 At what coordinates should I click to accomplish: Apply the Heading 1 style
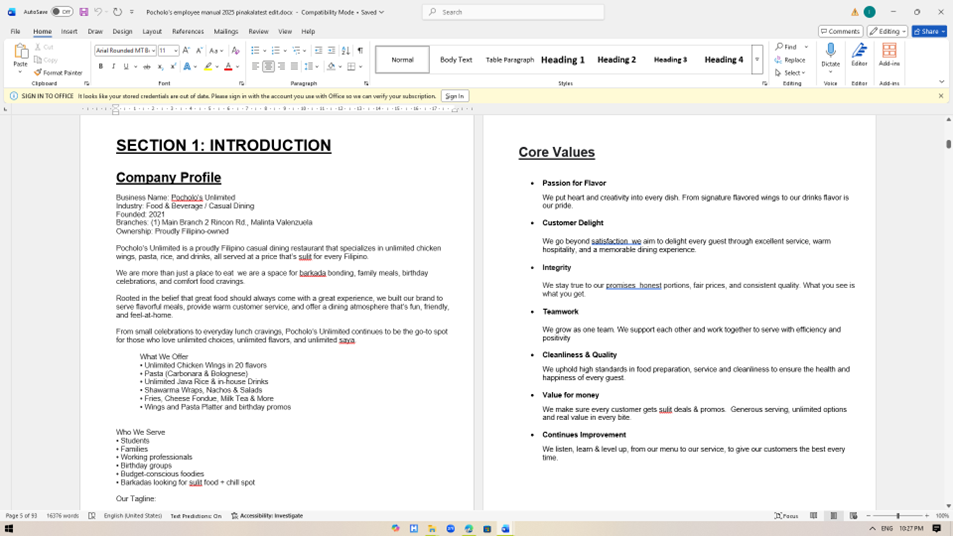(563, 60)
